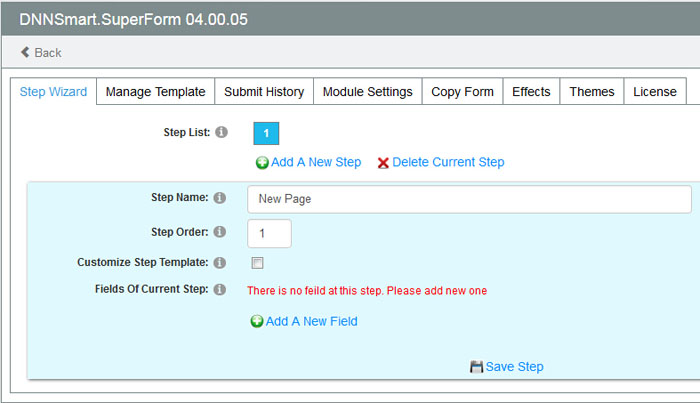700x403 pixels.
Task: Click info icon for Customize Step Template
Action: pyautogui.click(x=220, y=263)
